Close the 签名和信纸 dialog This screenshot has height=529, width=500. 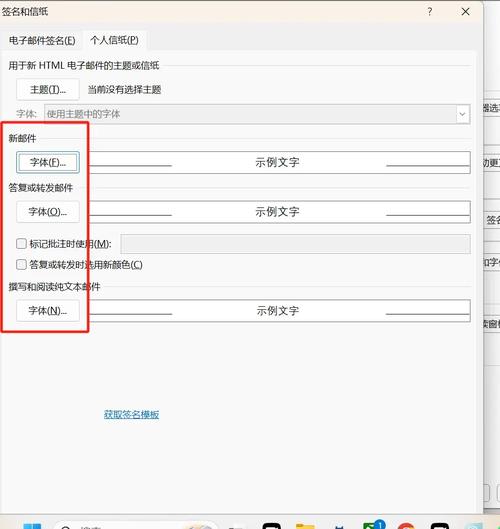click(466, 12)
